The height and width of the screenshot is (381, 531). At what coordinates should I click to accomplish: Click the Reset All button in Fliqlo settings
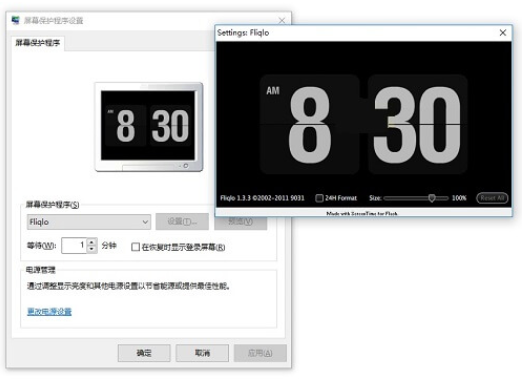pos(492,198)
